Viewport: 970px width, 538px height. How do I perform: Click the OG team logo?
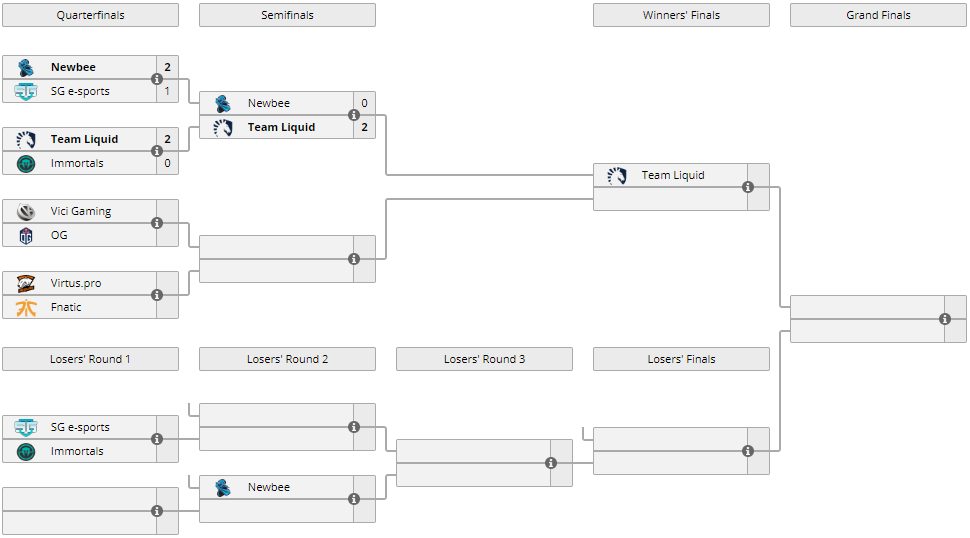pos(26,235)
